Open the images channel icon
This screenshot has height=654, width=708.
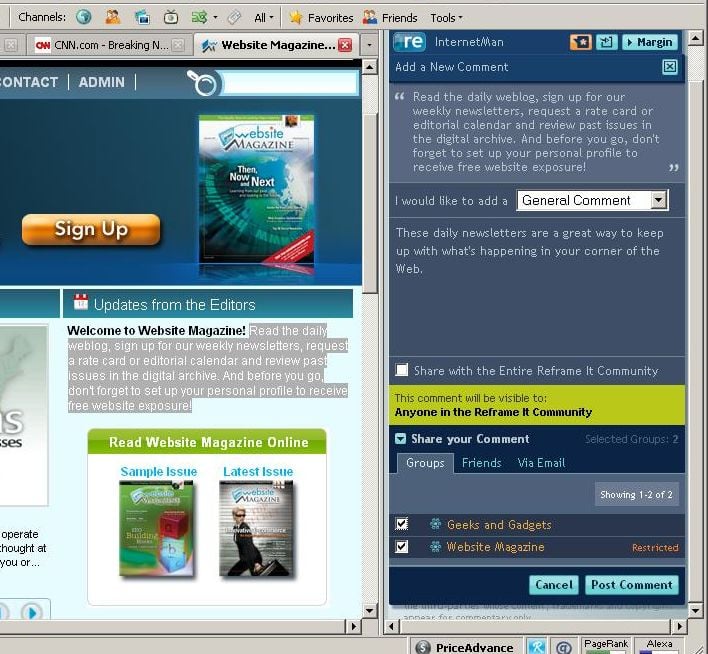click(x=142, y=17)
